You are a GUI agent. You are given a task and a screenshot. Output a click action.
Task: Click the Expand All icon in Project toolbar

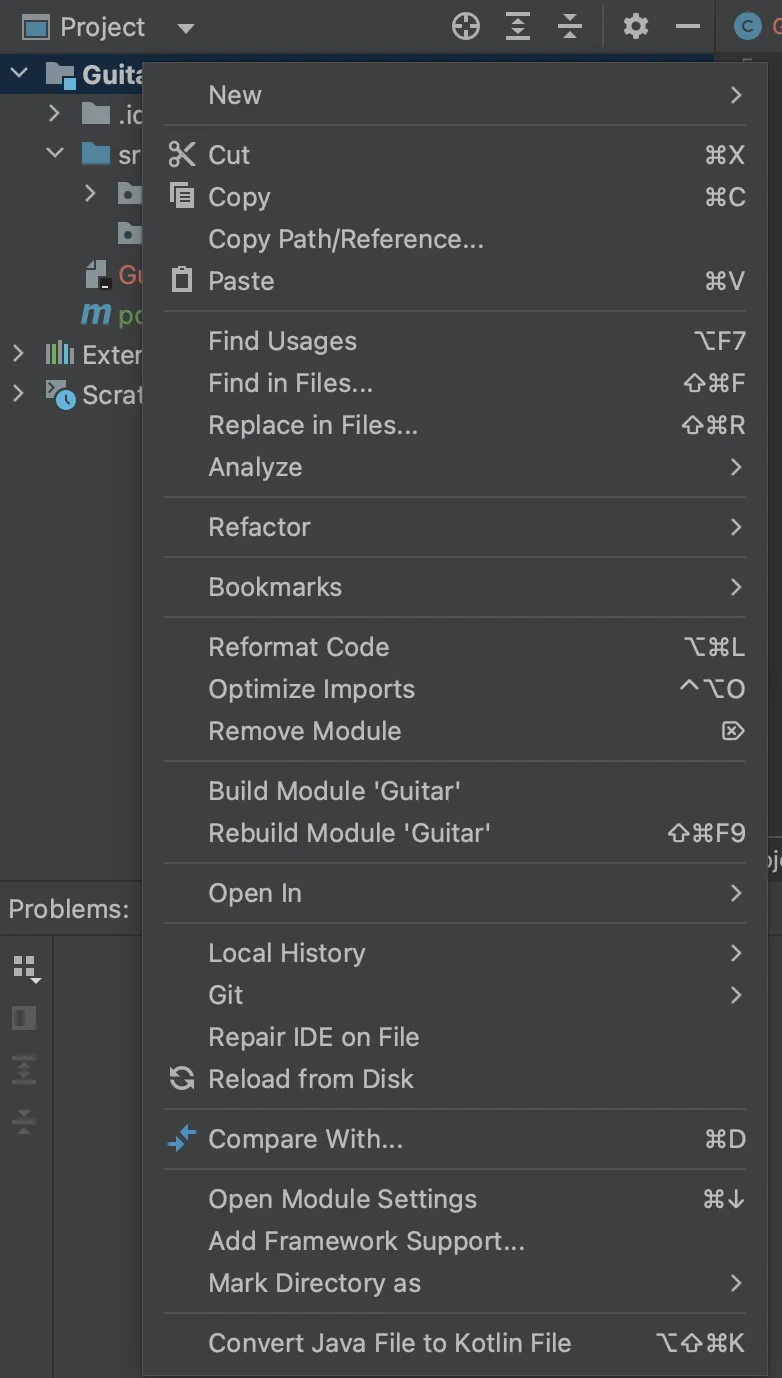(x=518, y=27)
